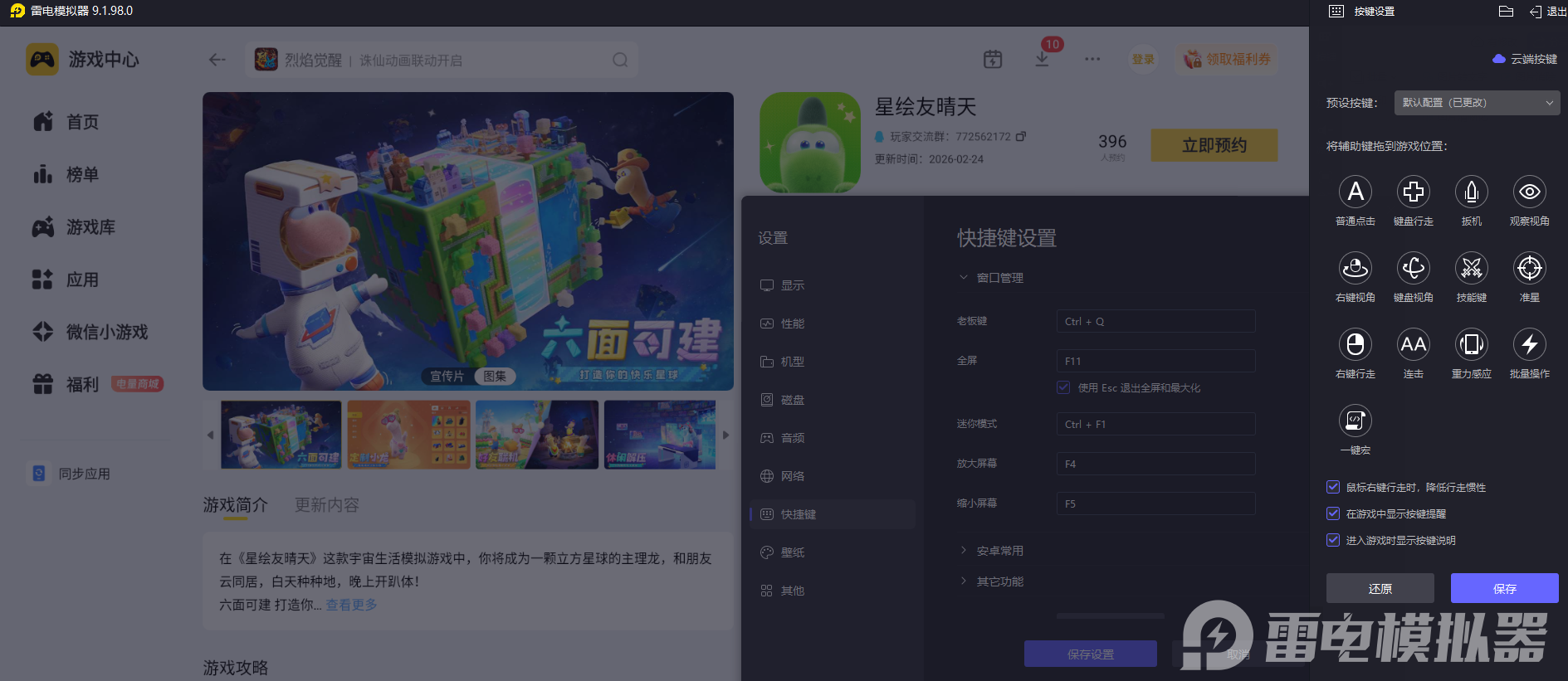Image resolution: width=1568 pixels, height=681 pixels.
Task: Select the 键盘行走 D-pad key icon
Action: (1414, 192)
